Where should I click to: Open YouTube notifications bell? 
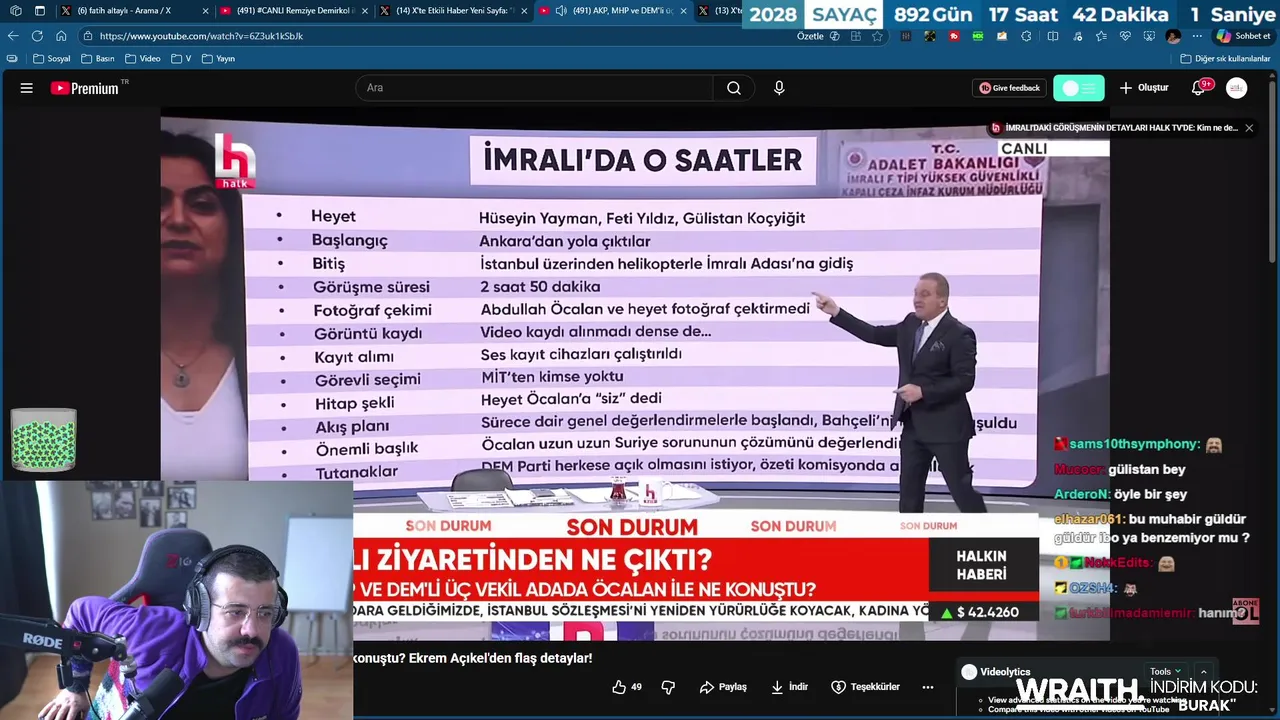pos(1198,88)
